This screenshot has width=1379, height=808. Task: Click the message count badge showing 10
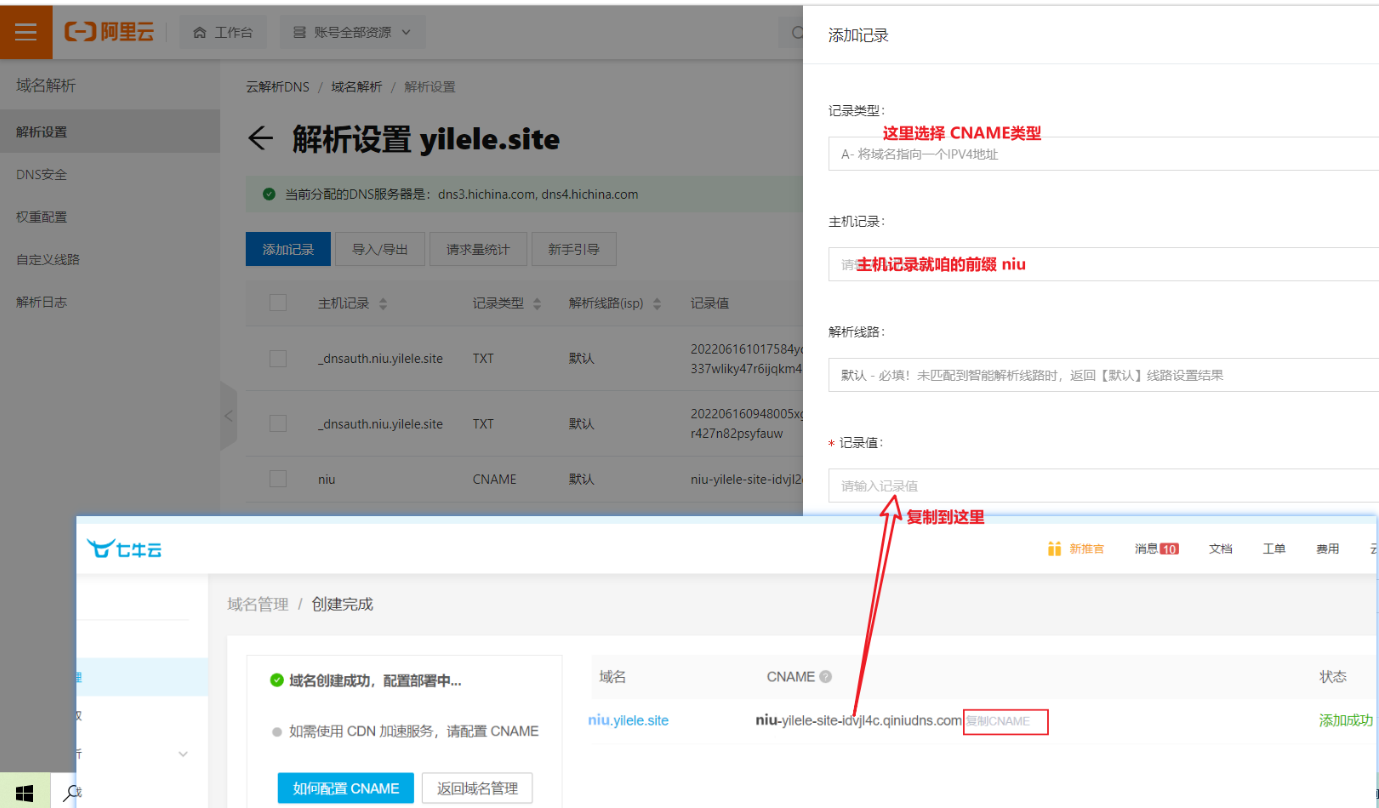[x=1169, y=549]
